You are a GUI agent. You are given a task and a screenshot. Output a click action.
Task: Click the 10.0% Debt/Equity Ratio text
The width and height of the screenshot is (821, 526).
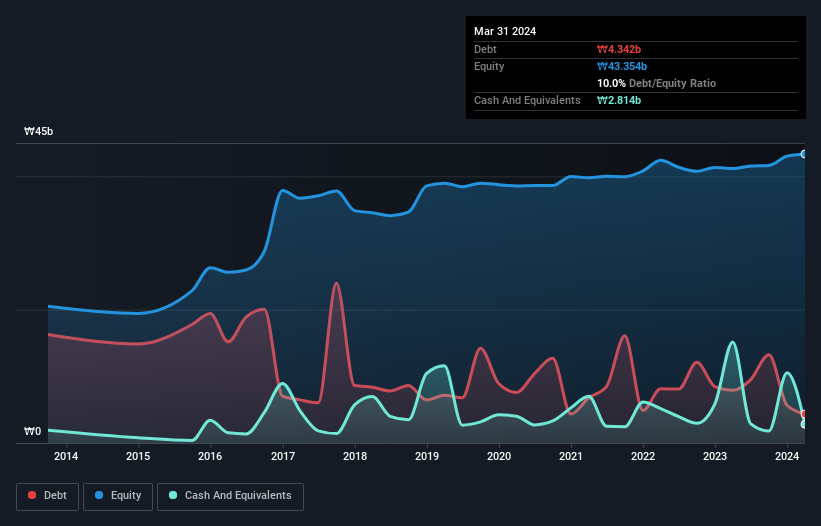point(657,83)
